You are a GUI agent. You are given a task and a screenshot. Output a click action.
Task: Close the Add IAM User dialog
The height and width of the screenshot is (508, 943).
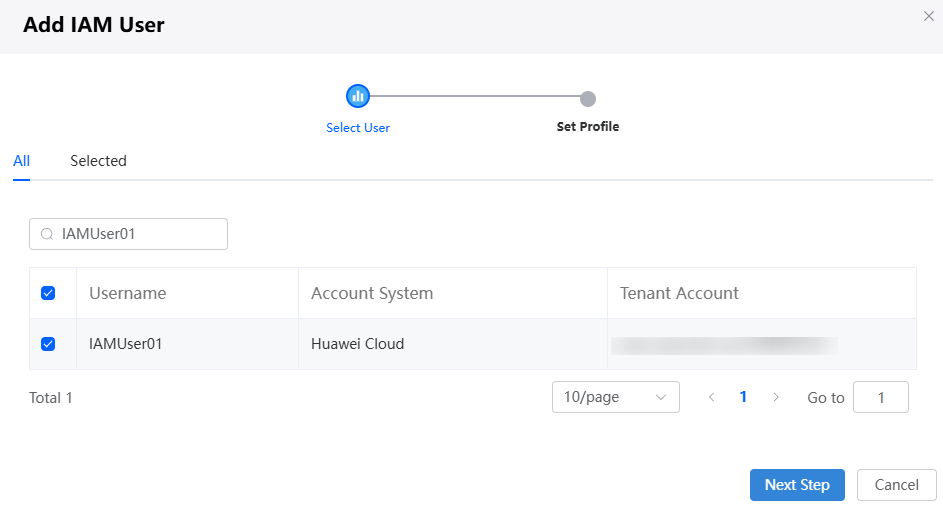pyautogui.click(x=929, y=16)
